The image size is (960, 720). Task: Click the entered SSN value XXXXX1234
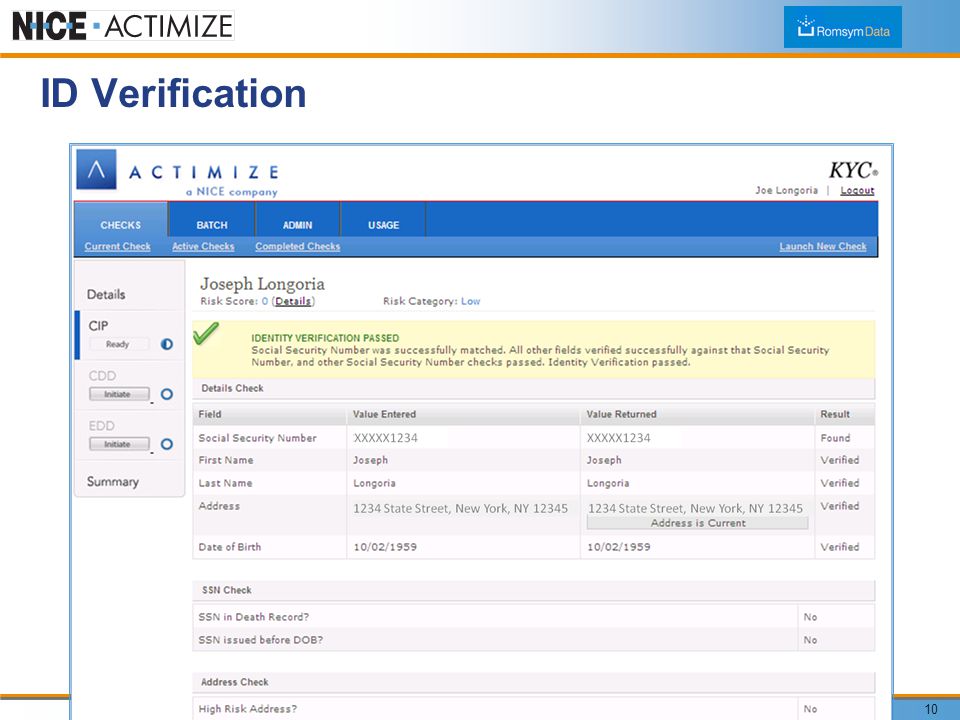pos(386,438)
